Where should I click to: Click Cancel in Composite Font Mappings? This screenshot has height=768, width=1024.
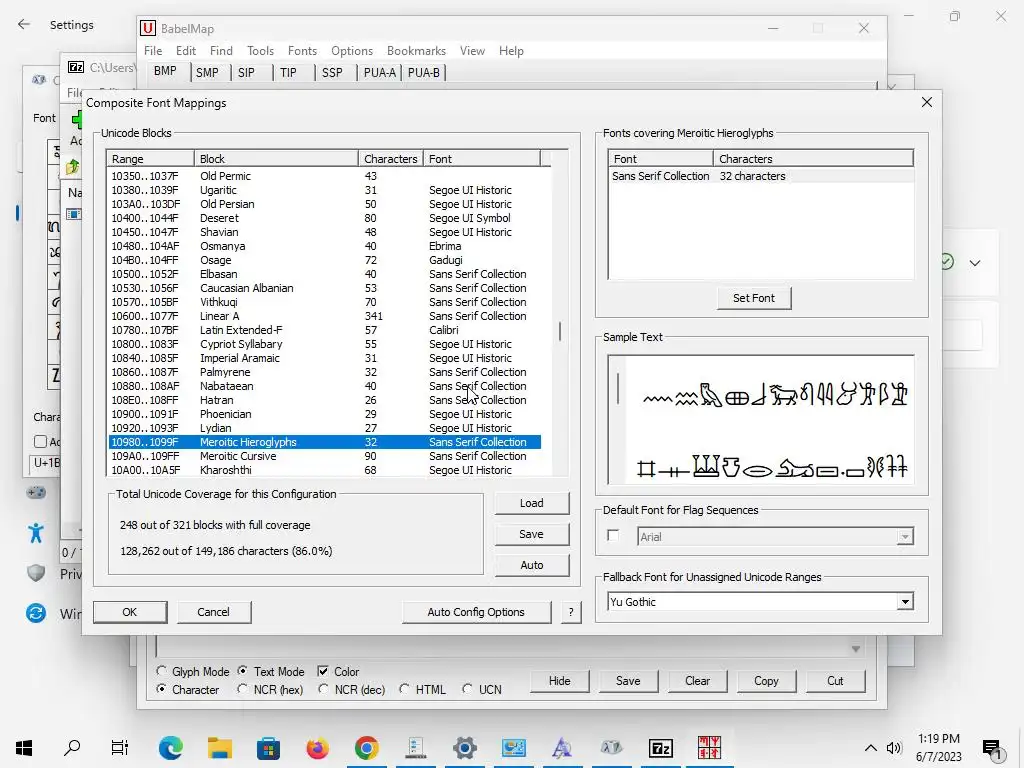214,612
